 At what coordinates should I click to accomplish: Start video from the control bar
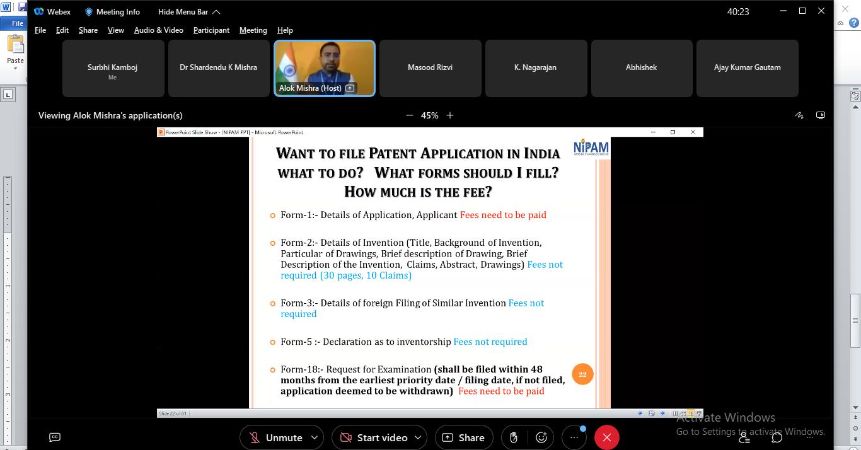coord(372,437)
